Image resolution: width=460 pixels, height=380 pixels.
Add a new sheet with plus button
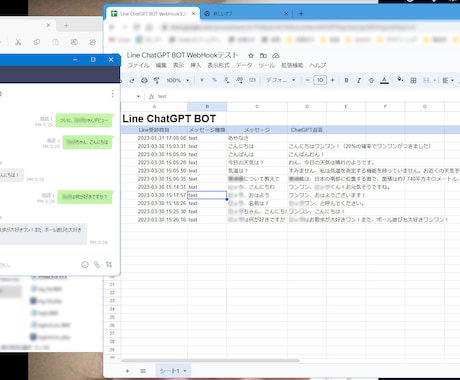(127, 371)
